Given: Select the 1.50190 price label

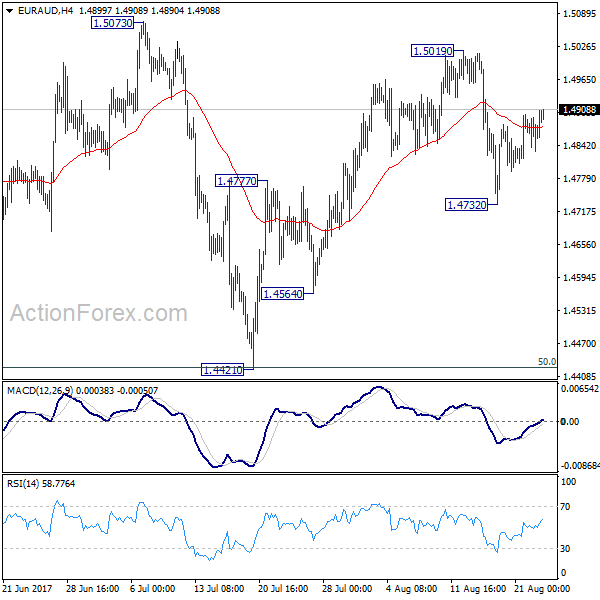Looking at the screenshot, I should click(x=432, y=51).
